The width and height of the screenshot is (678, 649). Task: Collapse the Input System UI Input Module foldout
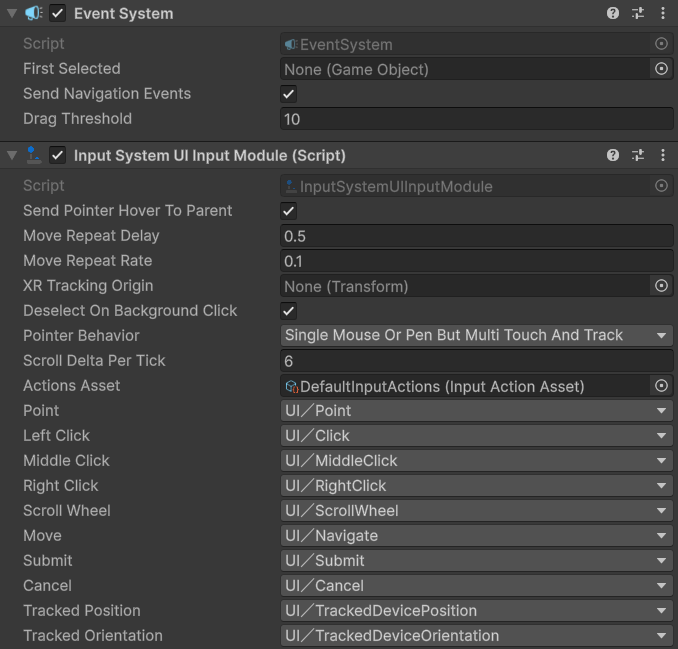(x=12, y=155)
